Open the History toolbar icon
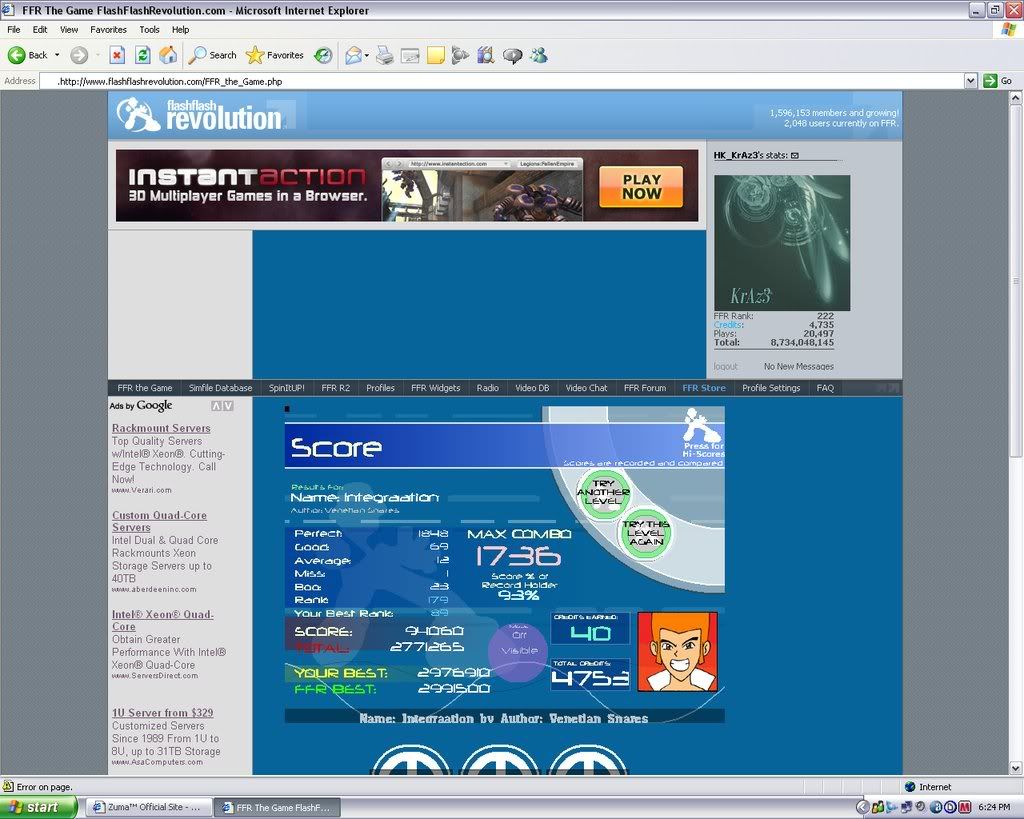 [x=323, y=55]
